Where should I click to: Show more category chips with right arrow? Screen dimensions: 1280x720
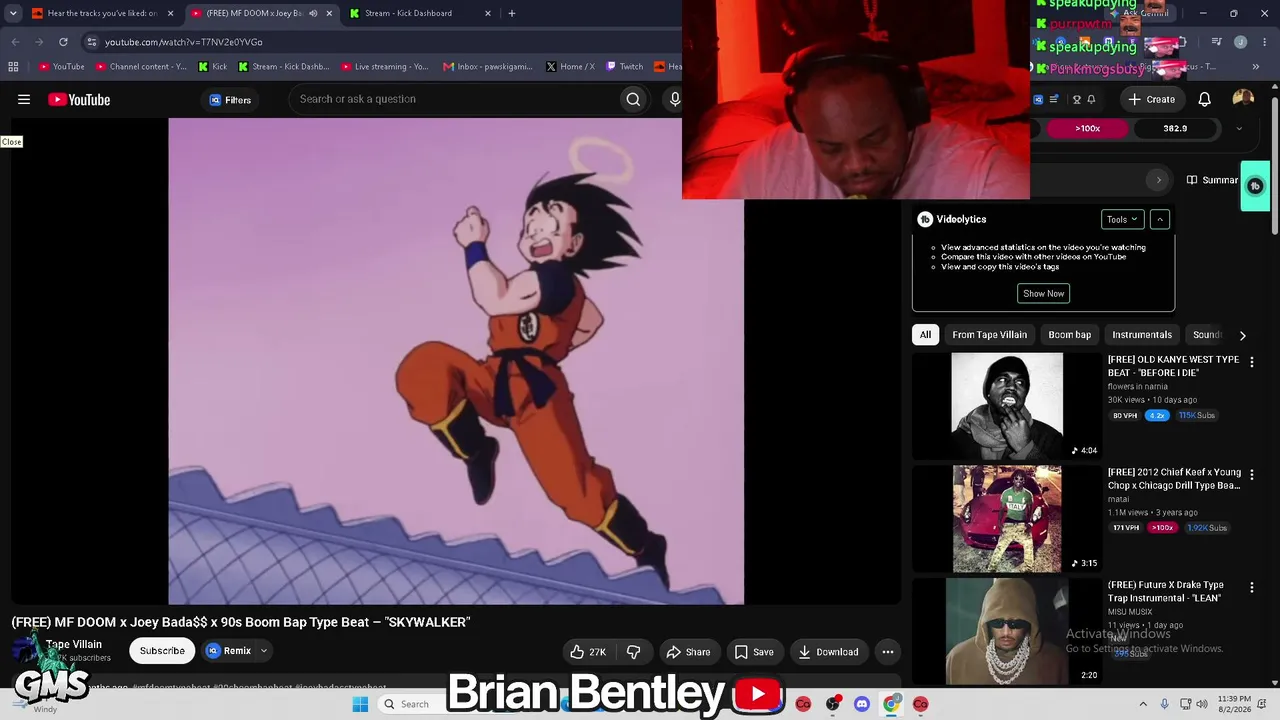point(1242,335)
